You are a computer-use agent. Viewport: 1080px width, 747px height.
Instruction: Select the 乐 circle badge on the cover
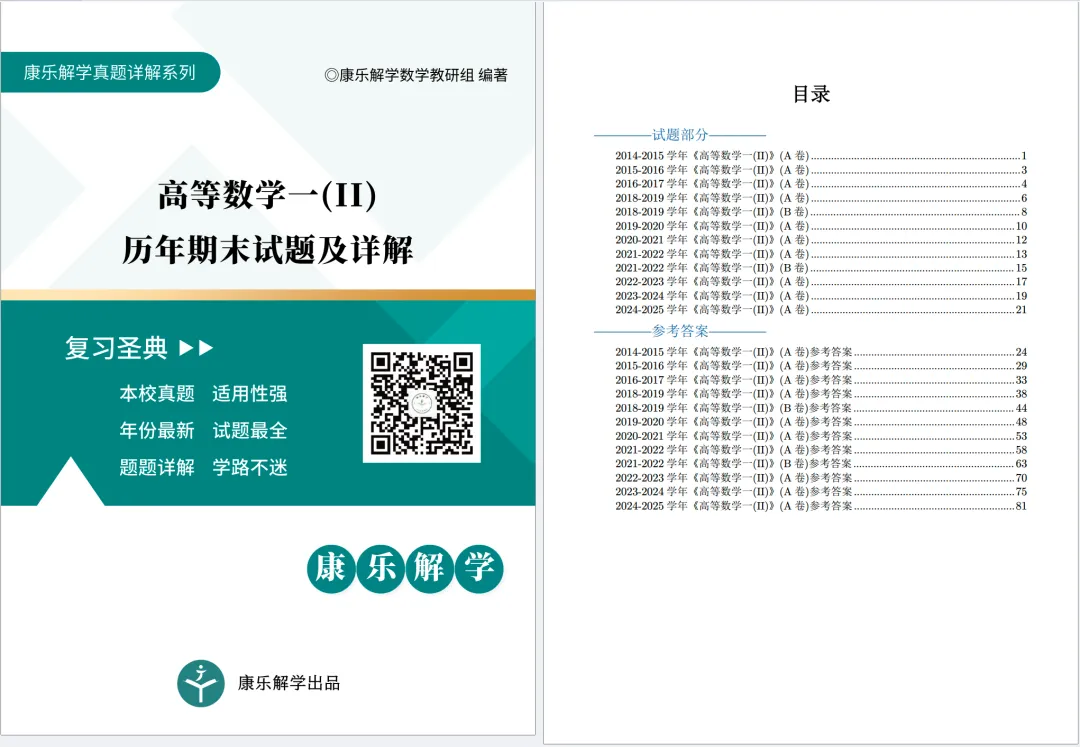(379, 567)
